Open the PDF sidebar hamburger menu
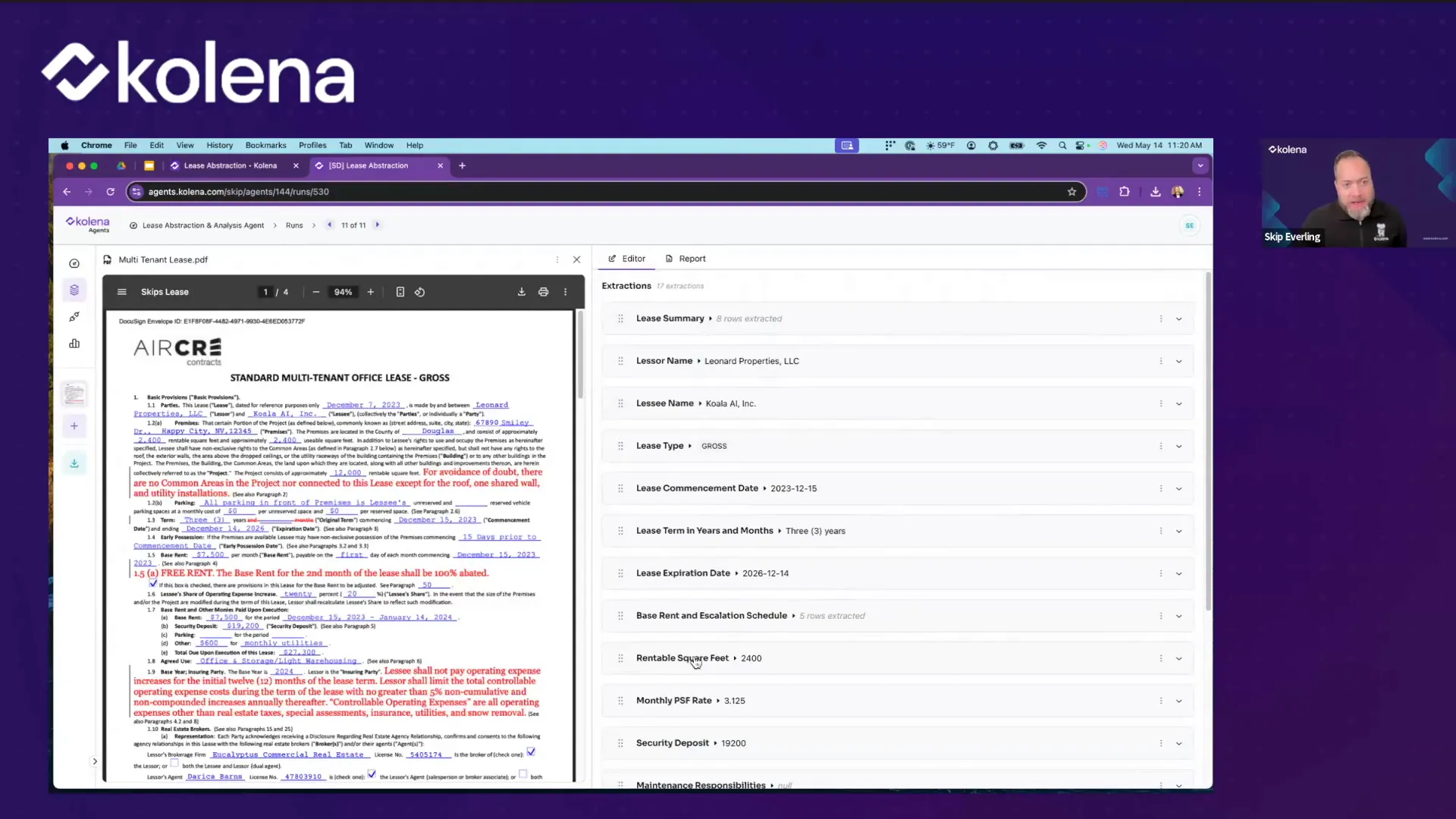The height and width of the screenshot is (819, 1456). click(121, 292)
